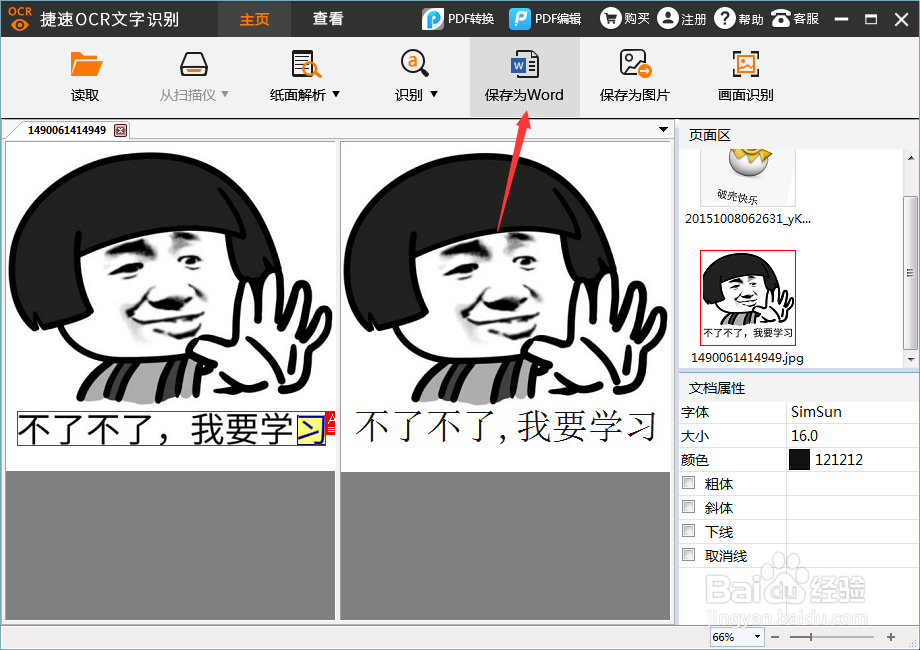Select the 读取 (Read) tool
This screenshot has width=920, height=650.
coord(85,76)
